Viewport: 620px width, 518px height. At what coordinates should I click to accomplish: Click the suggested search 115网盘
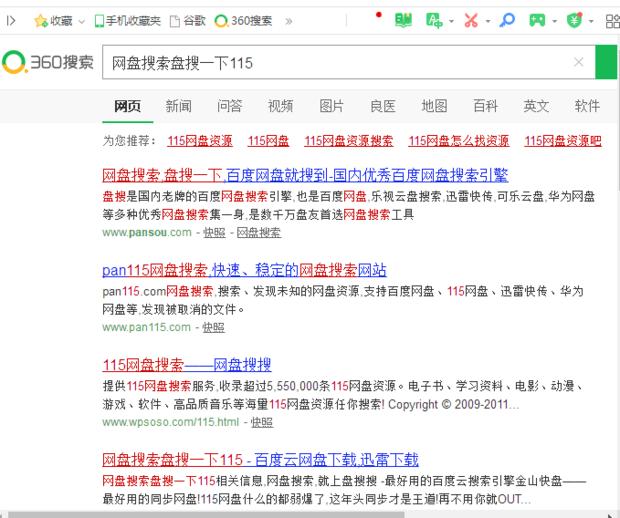click(x=268, y=141)
